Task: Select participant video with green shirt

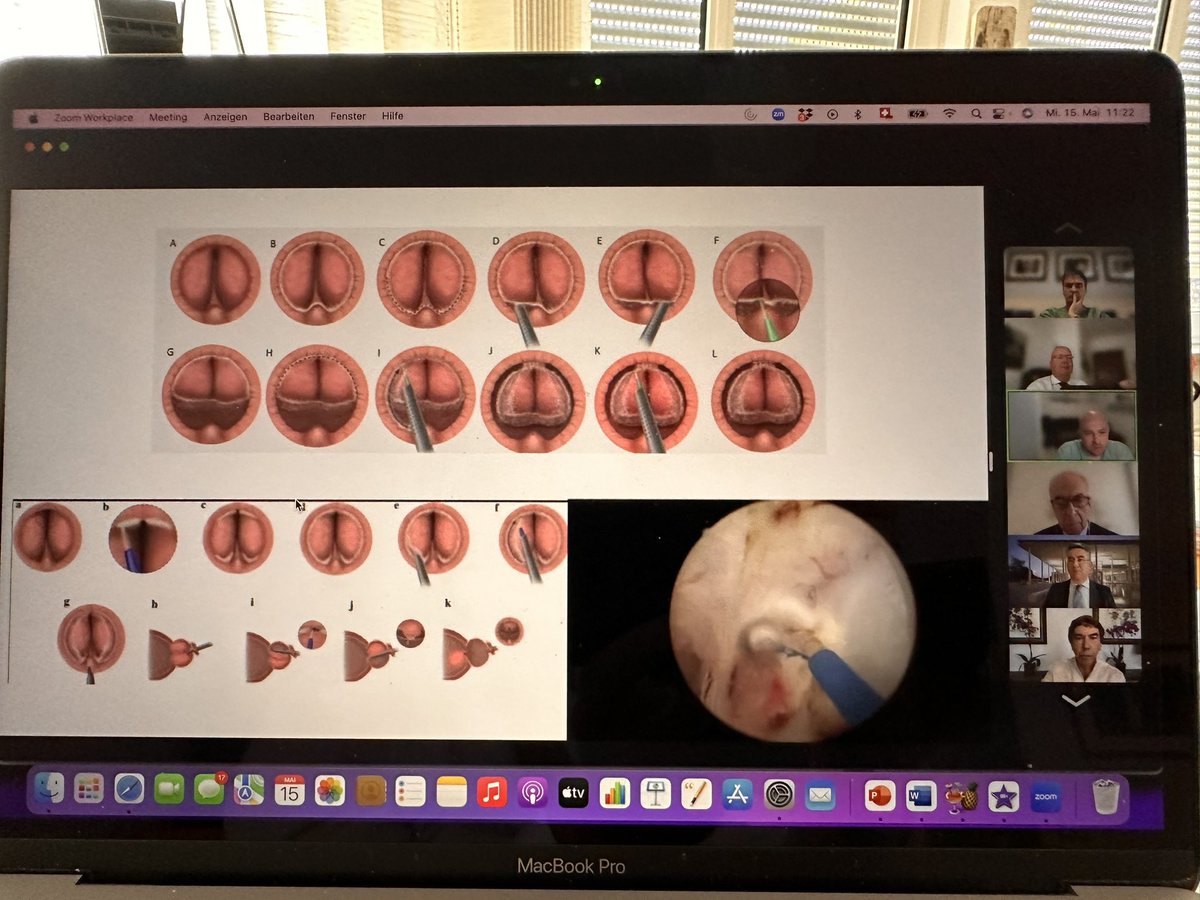Action: [1069, 283]
